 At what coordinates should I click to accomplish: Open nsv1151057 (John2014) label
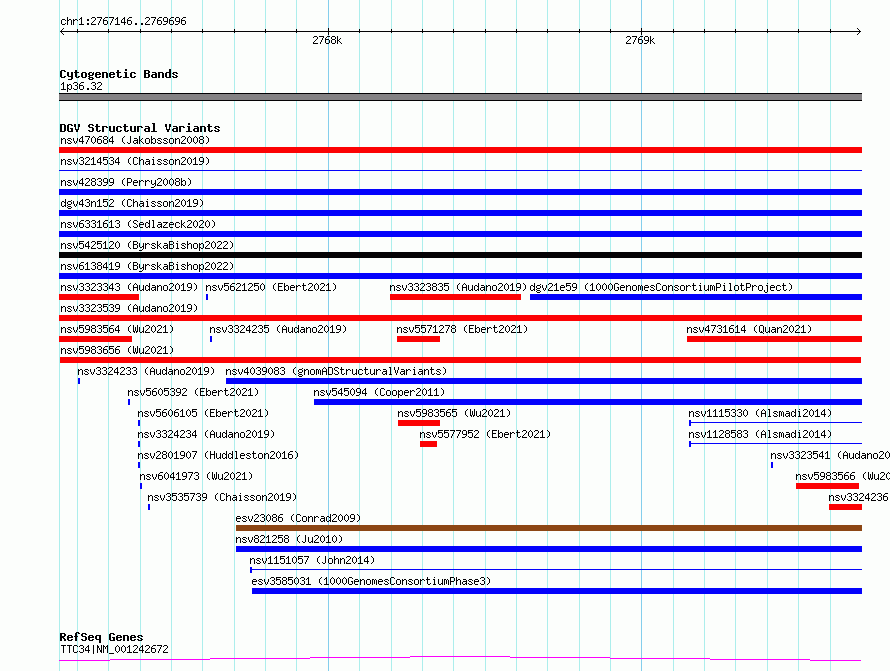(x=312, y=560)
